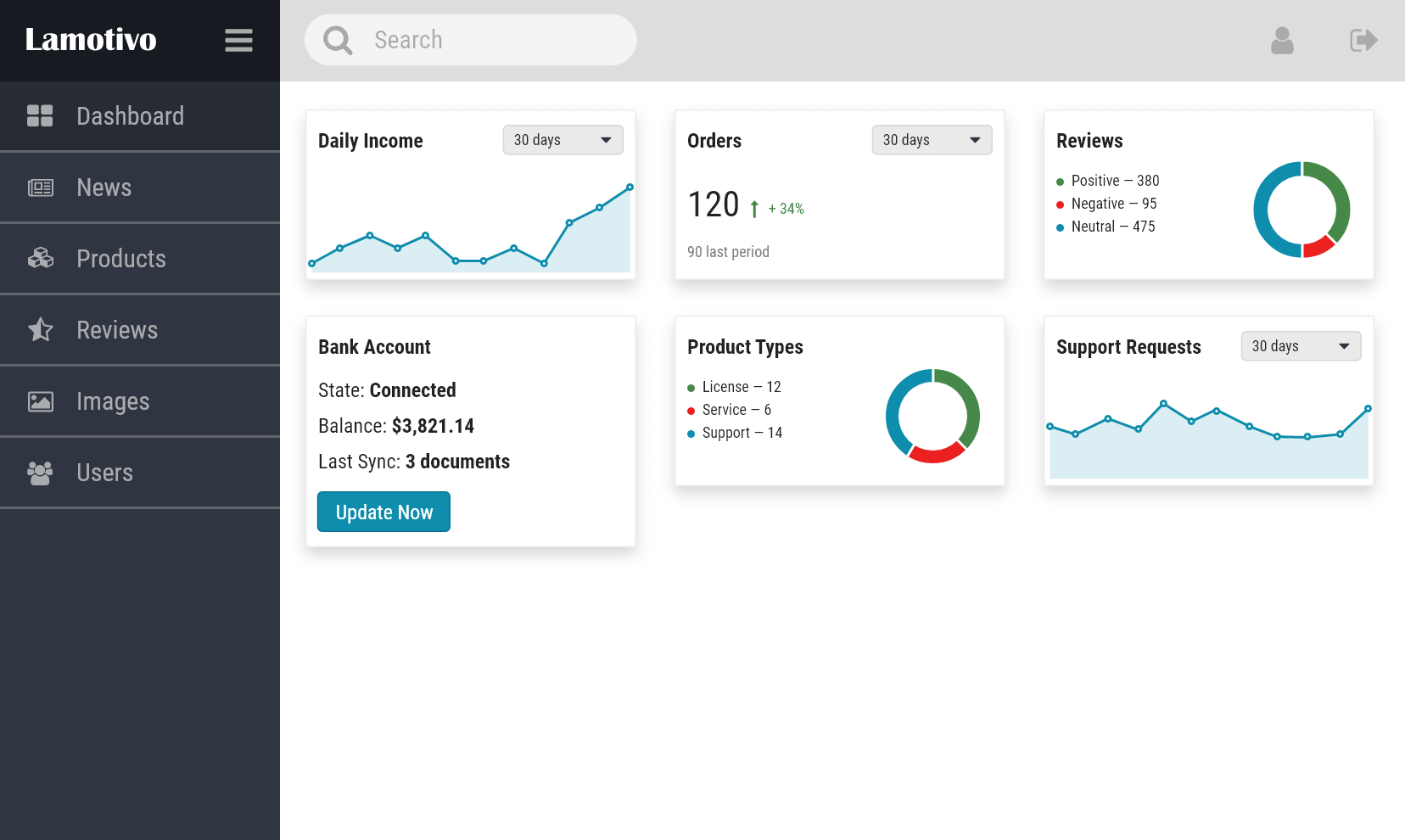This screenshot has height=840, width=1405.
Task: Click 'Service — 6' text
Action: [x=736, y=410]
